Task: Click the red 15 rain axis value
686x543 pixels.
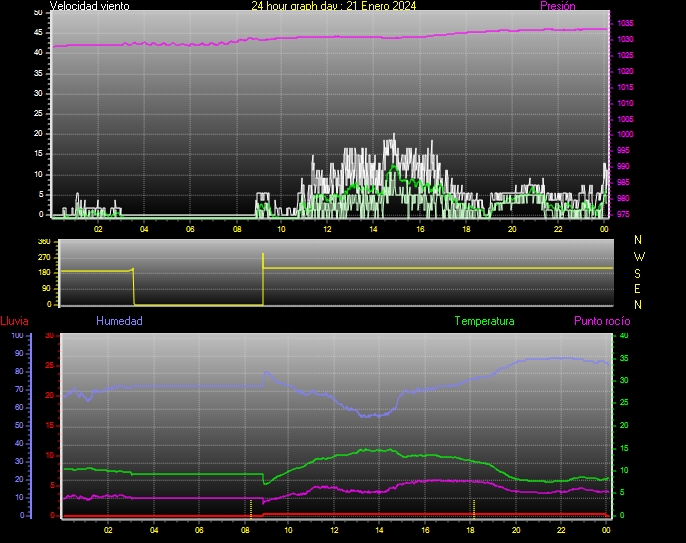Action: coord(49,425)
